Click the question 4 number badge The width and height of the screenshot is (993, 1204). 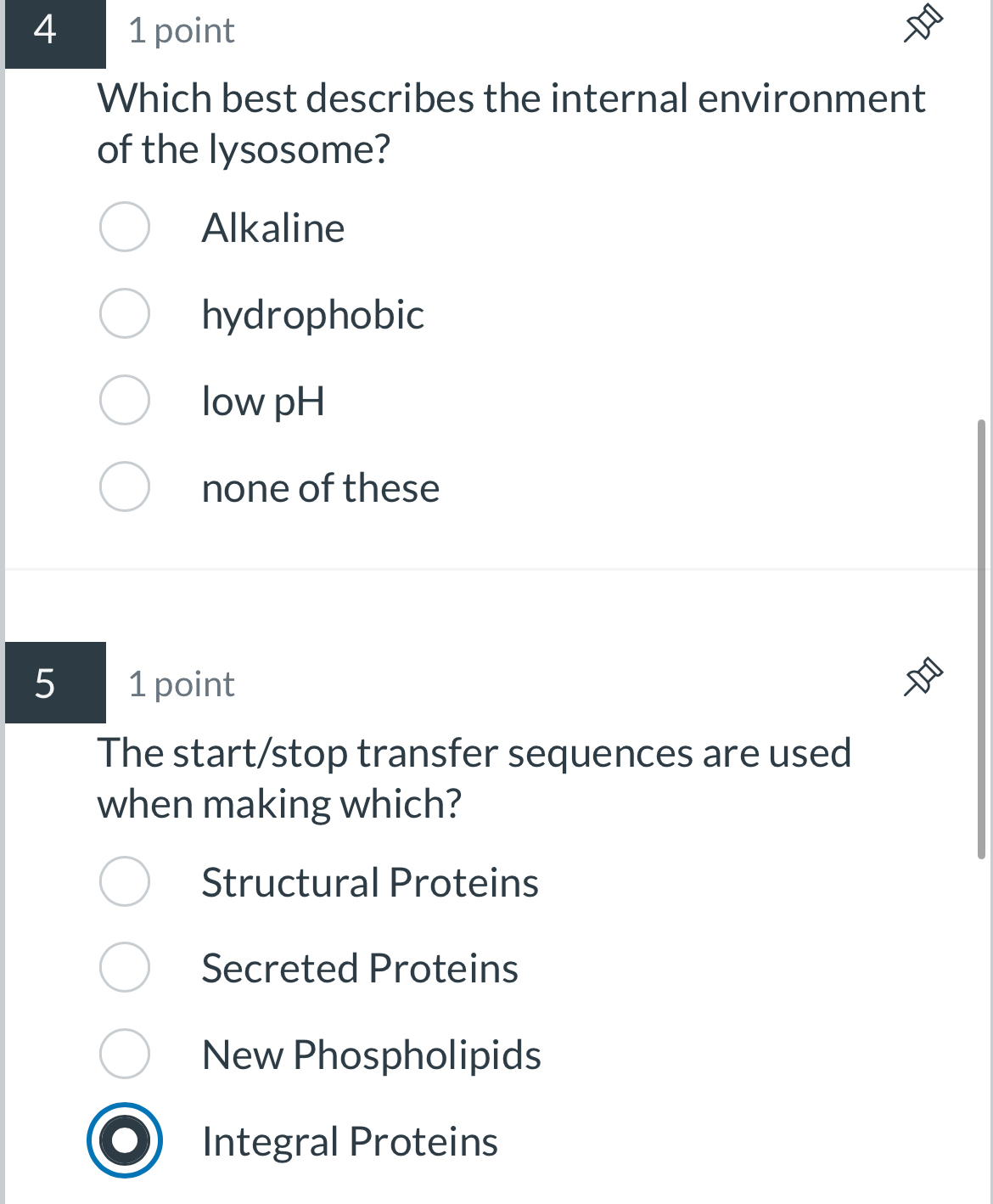pos(44,32)
